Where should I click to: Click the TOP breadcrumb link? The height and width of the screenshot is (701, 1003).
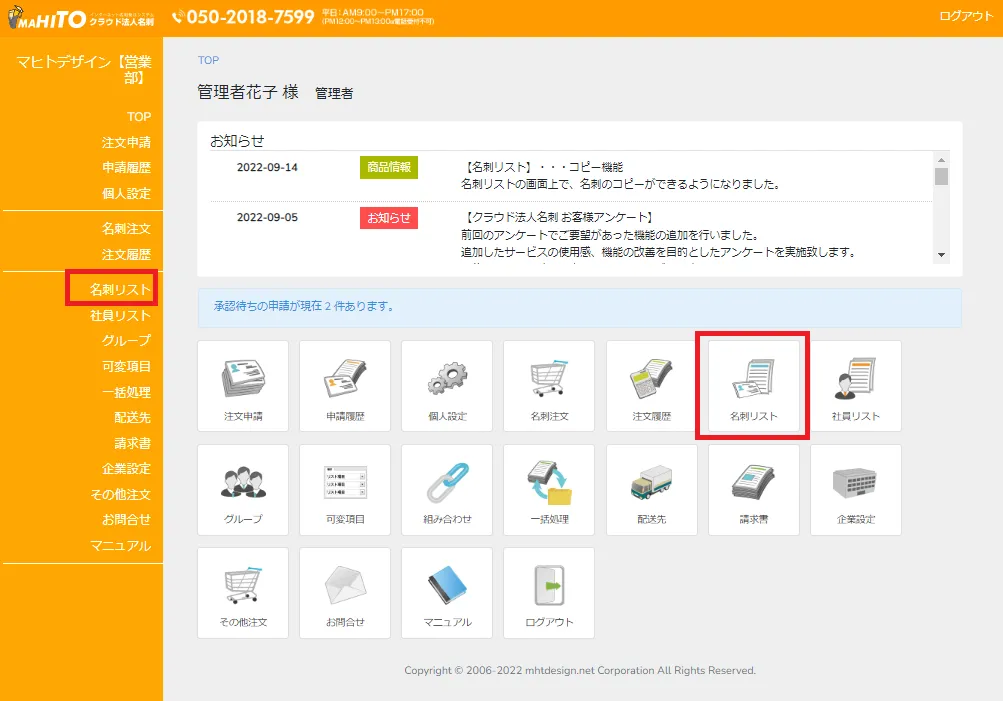(207, 60)
